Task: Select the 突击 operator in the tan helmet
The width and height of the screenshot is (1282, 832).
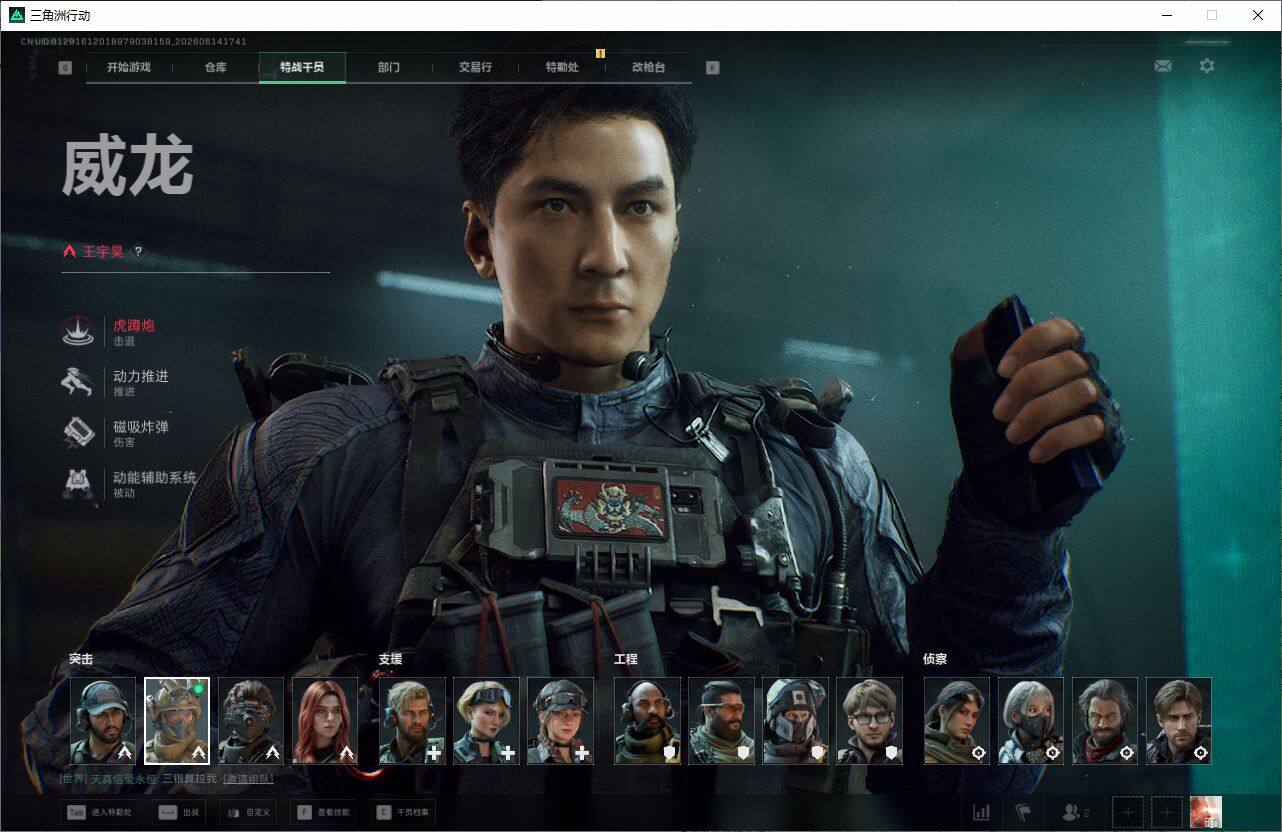Action: (177, 721)
